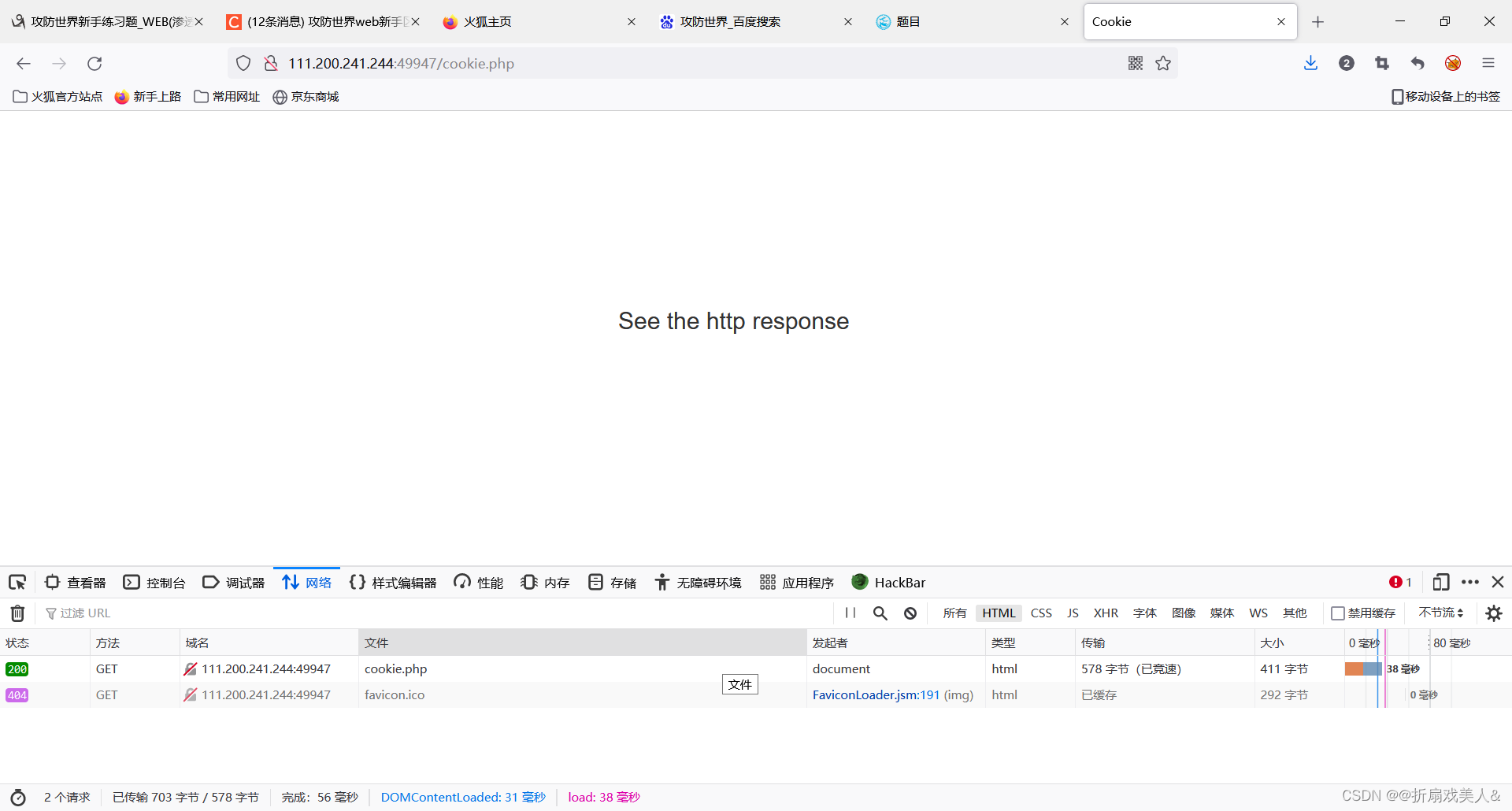Open network search magnifier
Screen dimensions: 1512x811
click(x=880, y=613)
